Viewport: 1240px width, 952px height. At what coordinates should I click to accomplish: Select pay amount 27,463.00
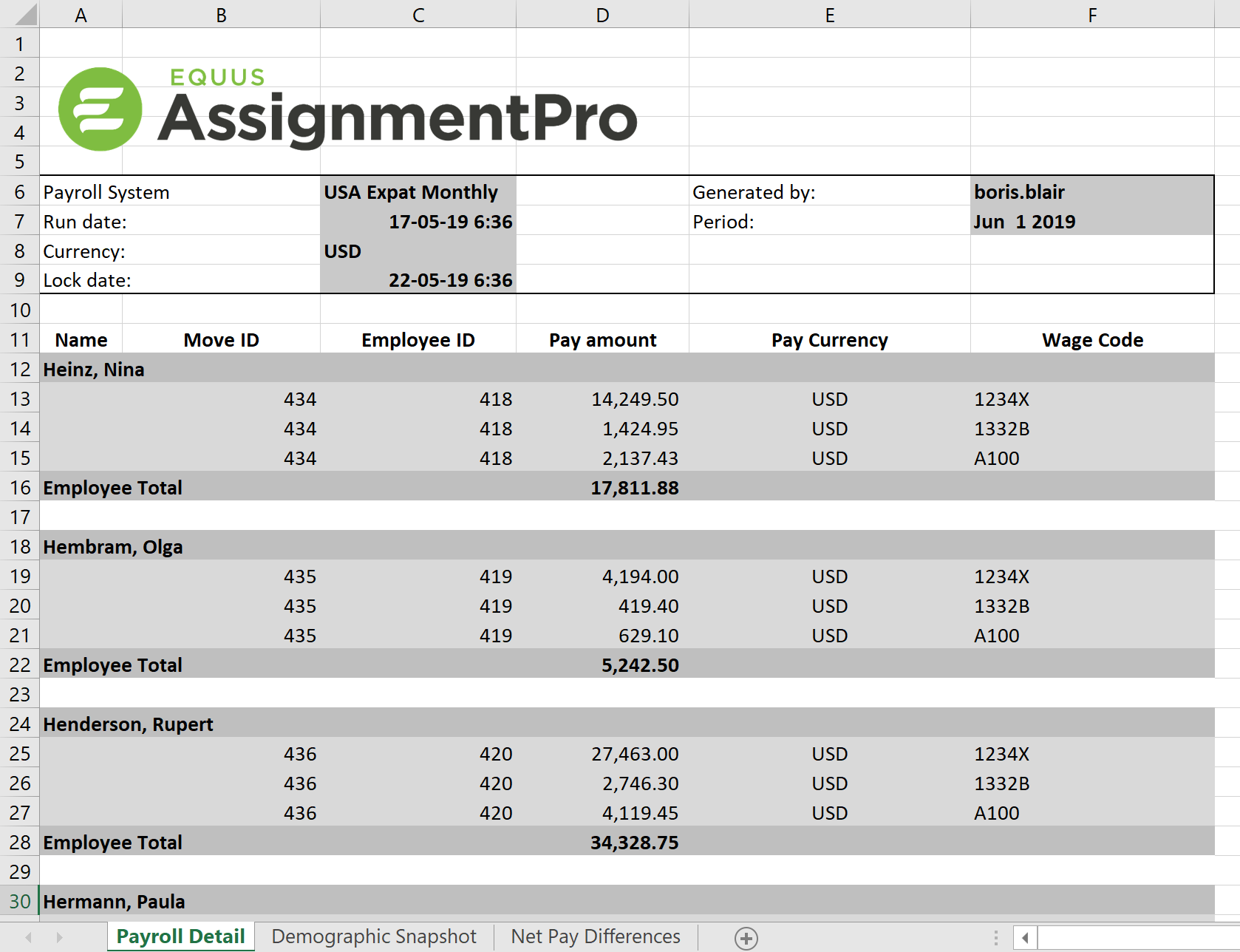(602, 753)
